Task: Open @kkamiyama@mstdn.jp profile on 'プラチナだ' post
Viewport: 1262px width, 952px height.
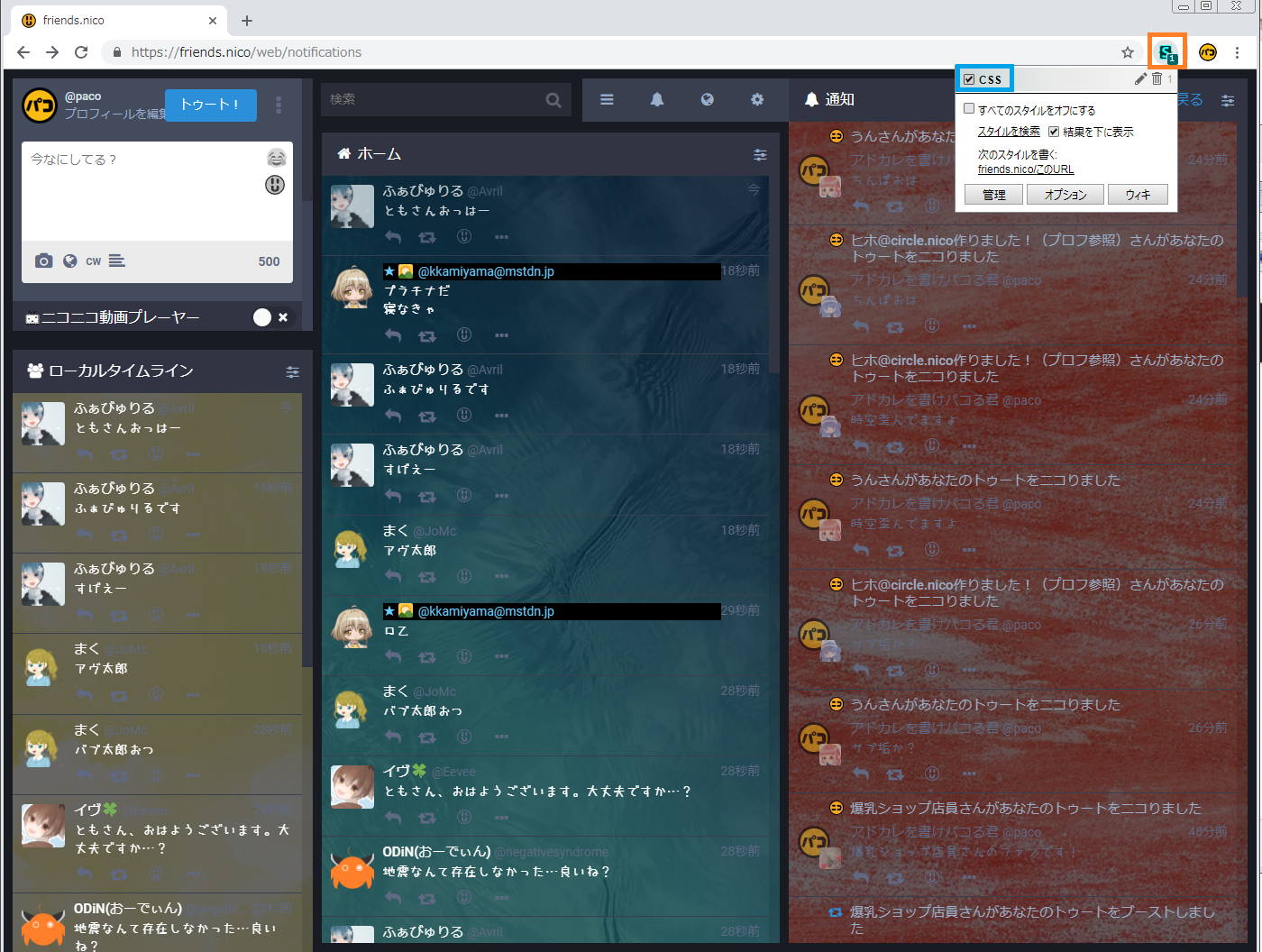Action: (486, 271)
